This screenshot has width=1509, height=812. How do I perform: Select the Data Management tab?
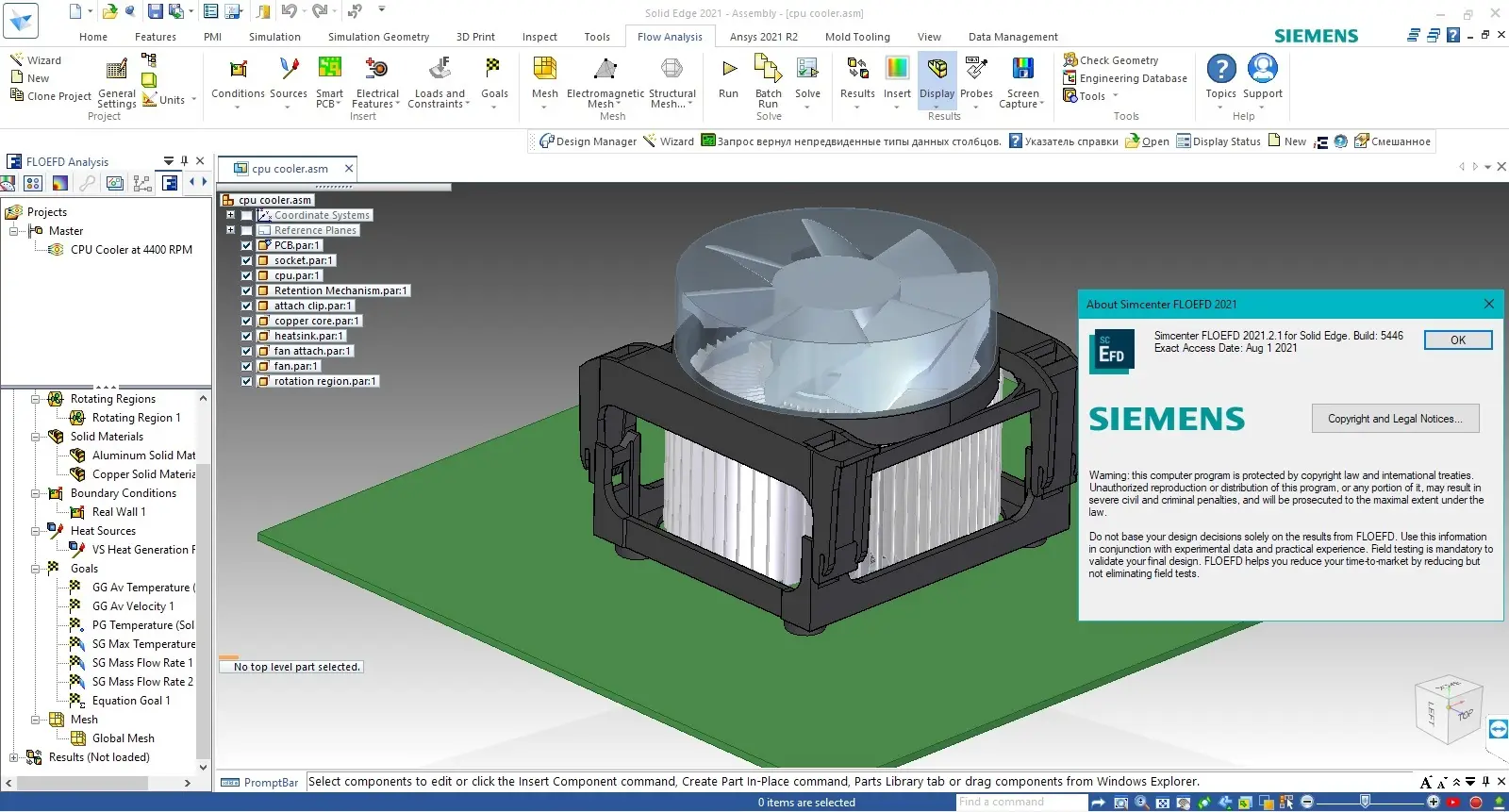pos(1013,37)
